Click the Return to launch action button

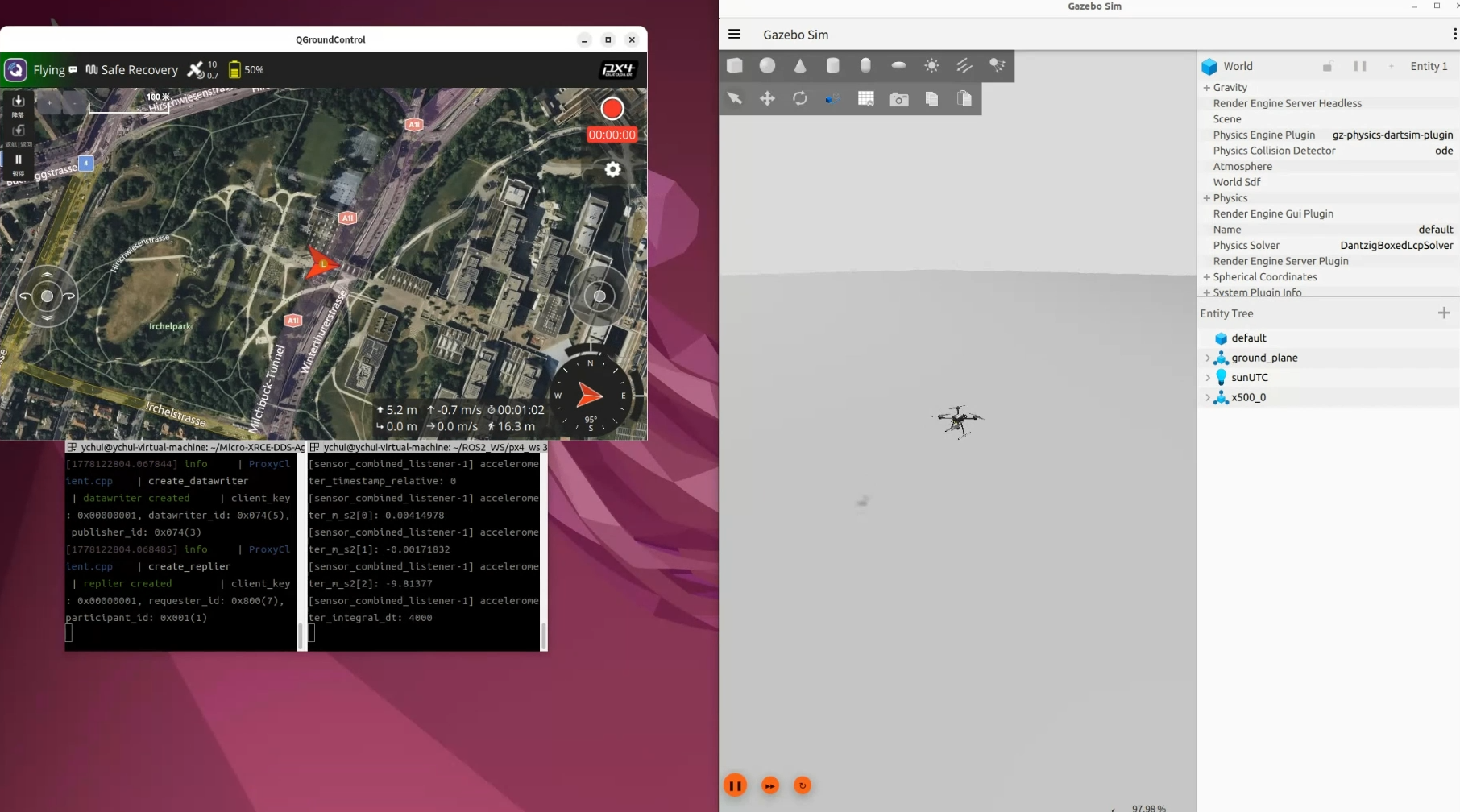point(18,135)
